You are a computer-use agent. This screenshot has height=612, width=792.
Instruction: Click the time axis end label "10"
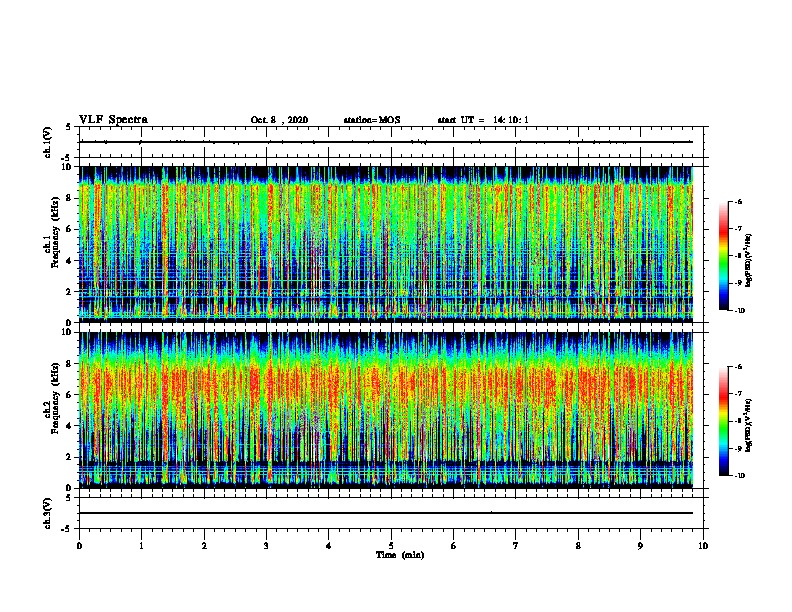pos(703,546)
